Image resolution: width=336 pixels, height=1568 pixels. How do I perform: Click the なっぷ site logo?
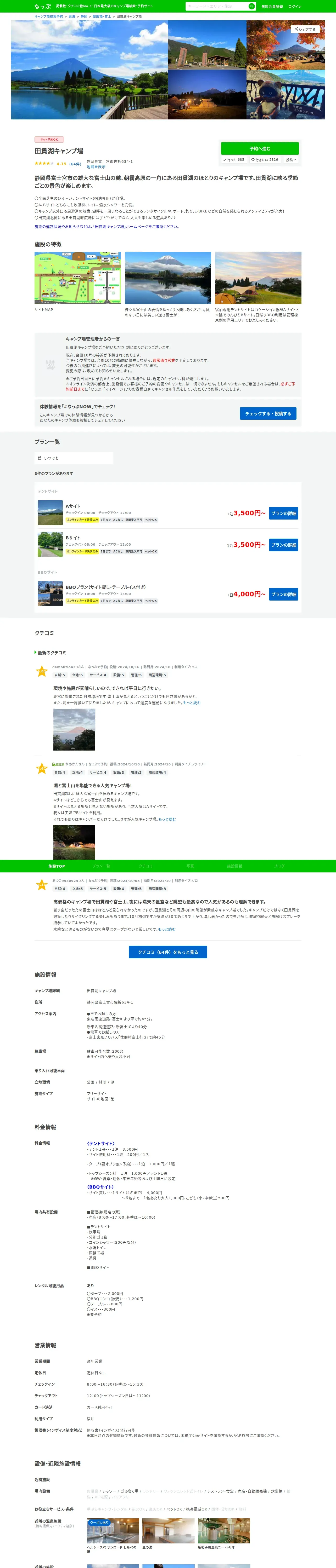click(43, 6)
